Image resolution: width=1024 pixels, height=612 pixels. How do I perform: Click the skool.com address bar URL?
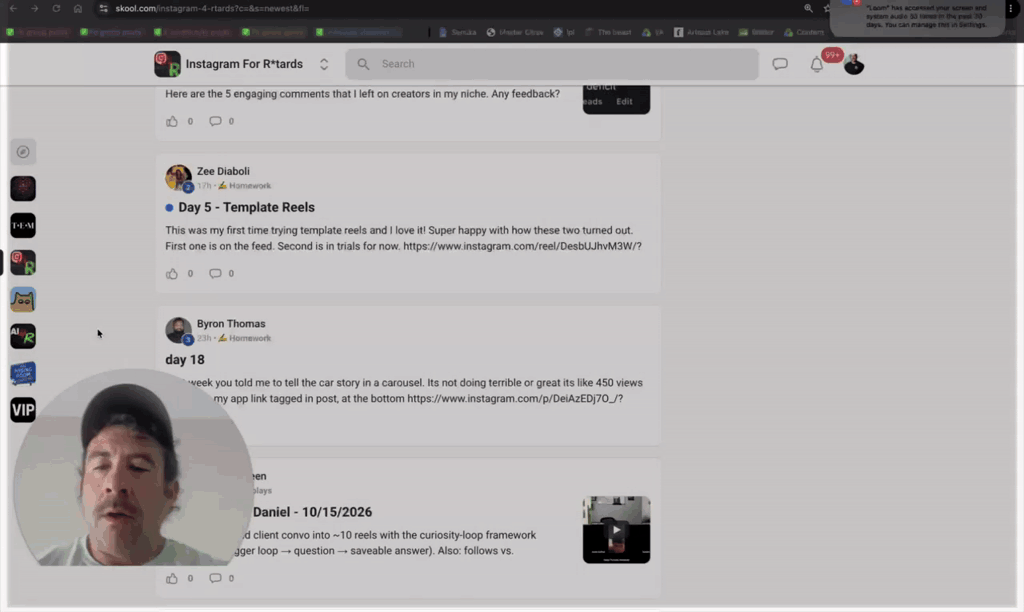click(212, 8)
